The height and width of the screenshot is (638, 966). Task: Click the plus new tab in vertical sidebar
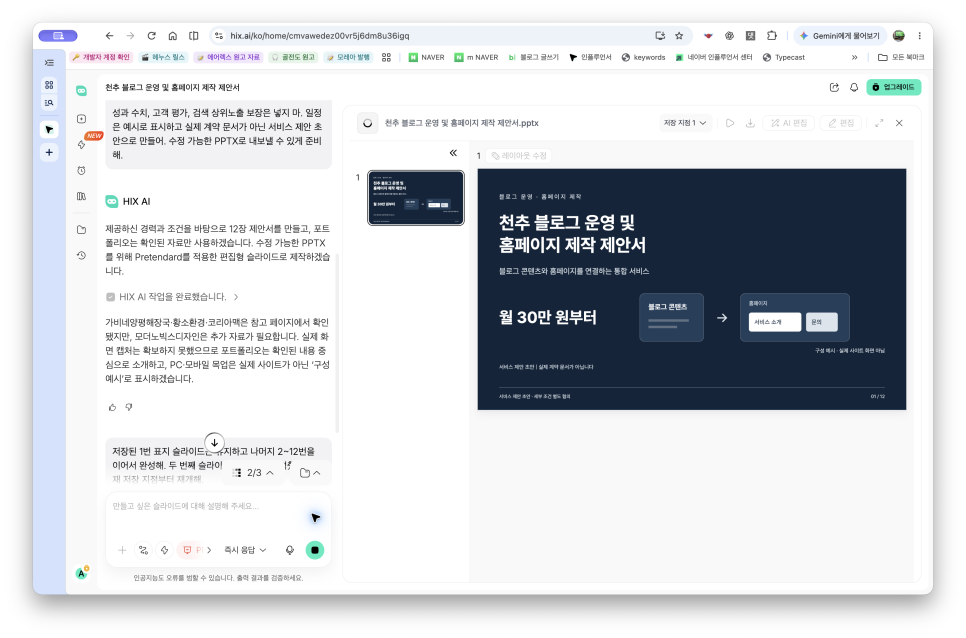(x=49, y=152)
